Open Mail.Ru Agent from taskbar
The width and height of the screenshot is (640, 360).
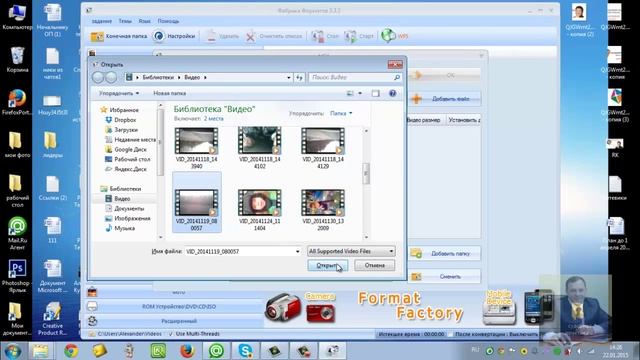pyautogui.click(x=216, y=351)
